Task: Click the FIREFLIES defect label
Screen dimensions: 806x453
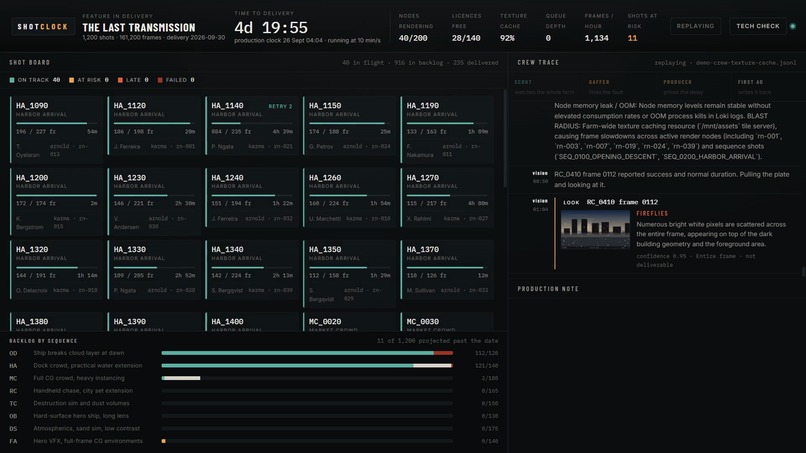Action: [652, 213]
